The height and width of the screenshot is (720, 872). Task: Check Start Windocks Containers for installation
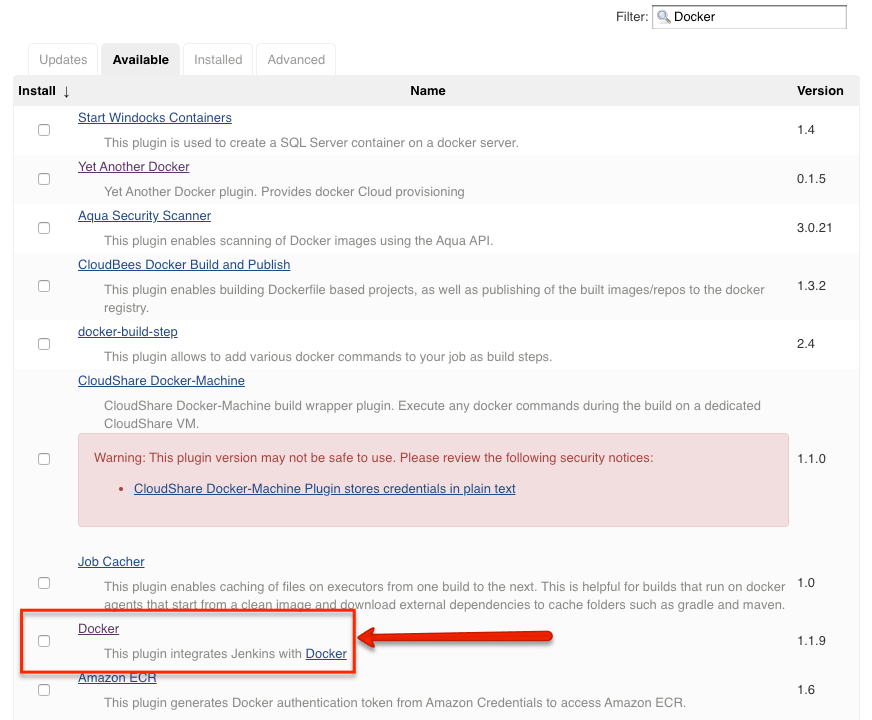43,129
